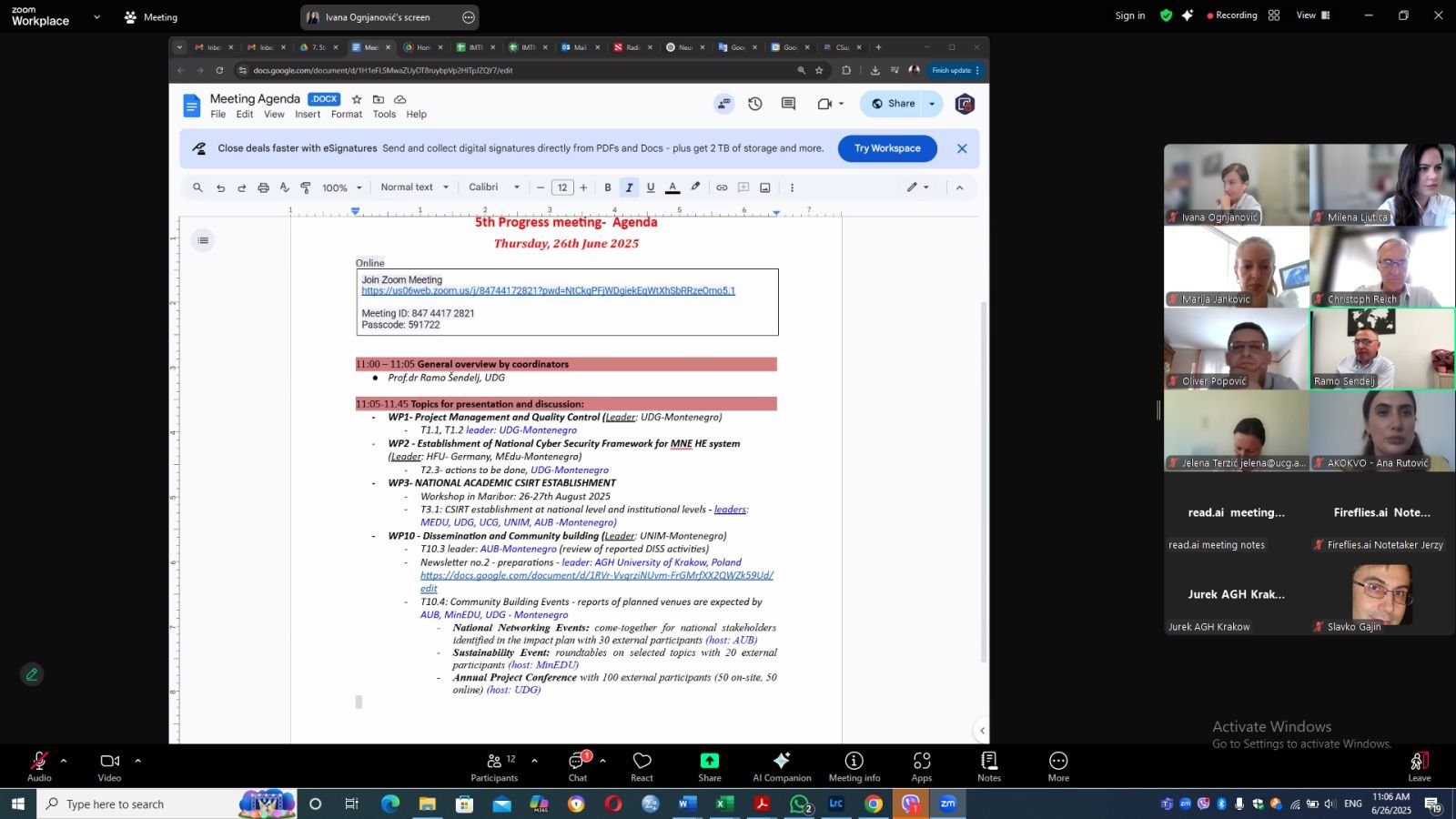Click the annotation pencil button
1456x819 pixels.
click(32, 674)
